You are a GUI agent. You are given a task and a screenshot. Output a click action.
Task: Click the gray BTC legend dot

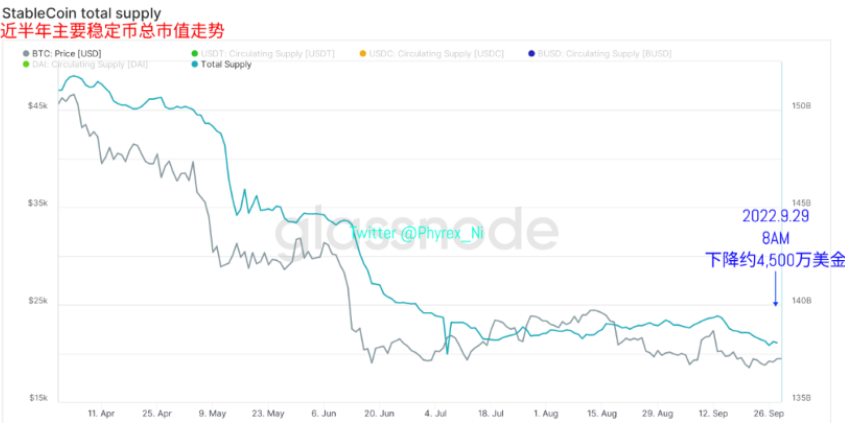pyautogui.click(x=26, y=54)
